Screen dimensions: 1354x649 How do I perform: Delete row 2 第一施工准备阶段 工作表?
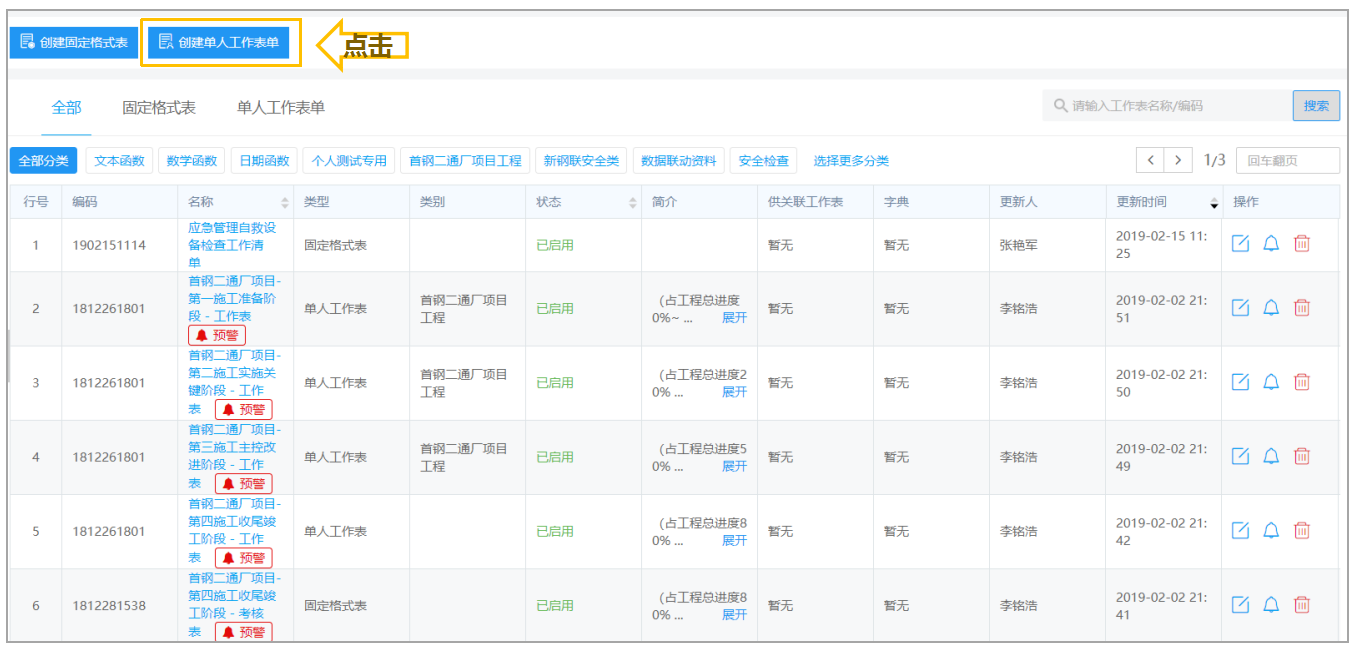coord(1302,308)
